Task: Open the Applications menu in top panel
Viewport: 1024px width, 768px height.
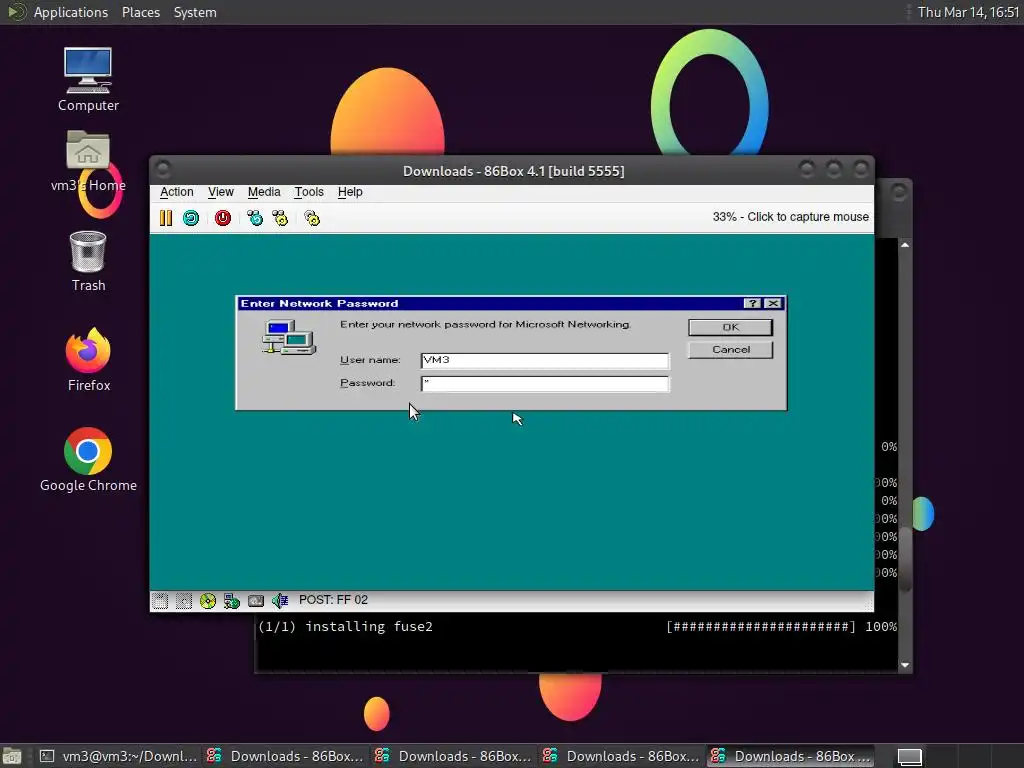Action: (71, 12)
